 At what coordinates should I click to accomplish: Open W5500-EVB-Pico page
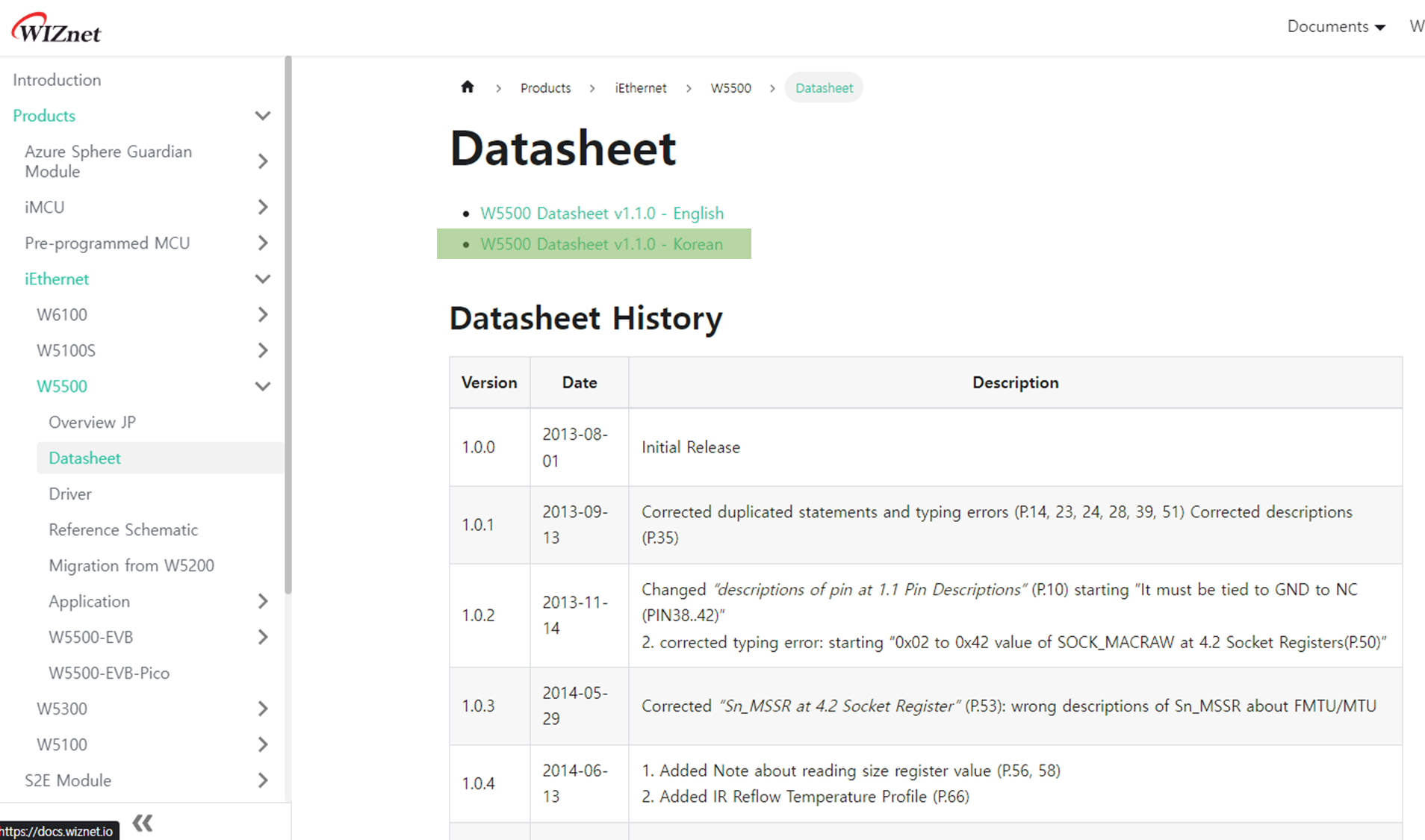coord(109,673)
